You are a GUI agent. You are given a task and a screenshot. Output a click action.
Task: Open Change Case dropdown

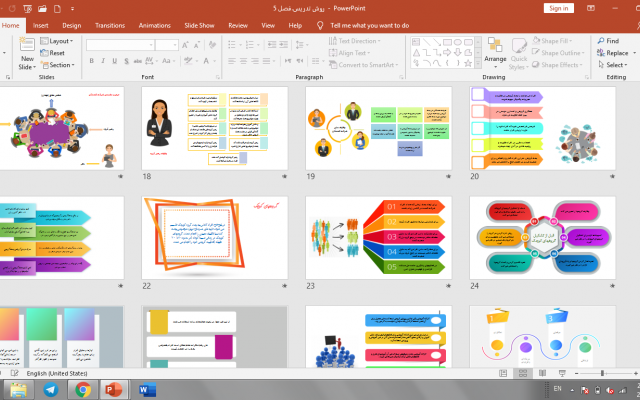(x=168, y=61)
